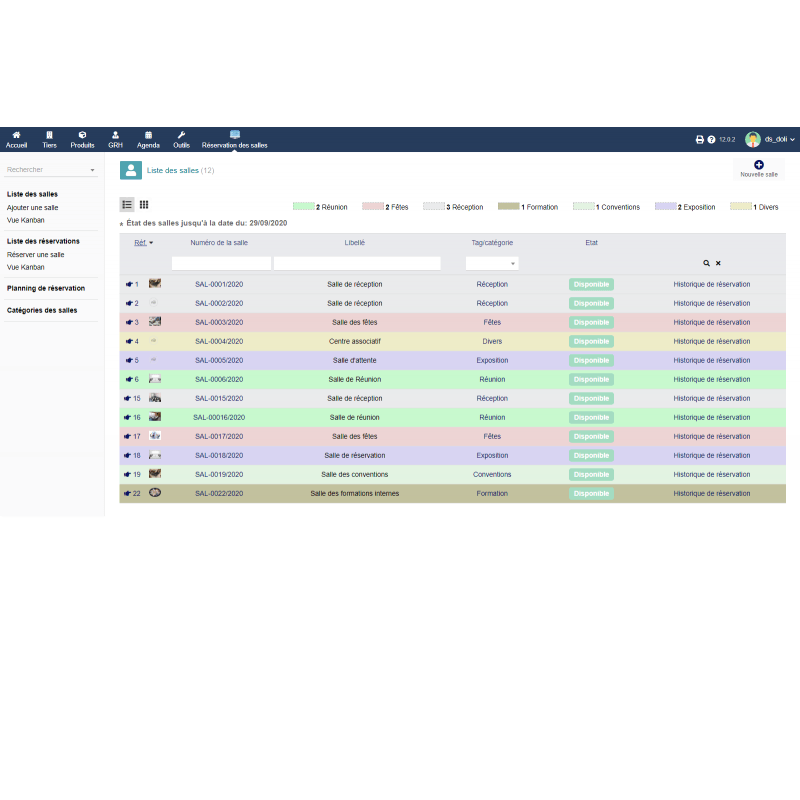Open the GRH menu item
The height and width of the screenshot is (800, 800).
pos(115,139)
